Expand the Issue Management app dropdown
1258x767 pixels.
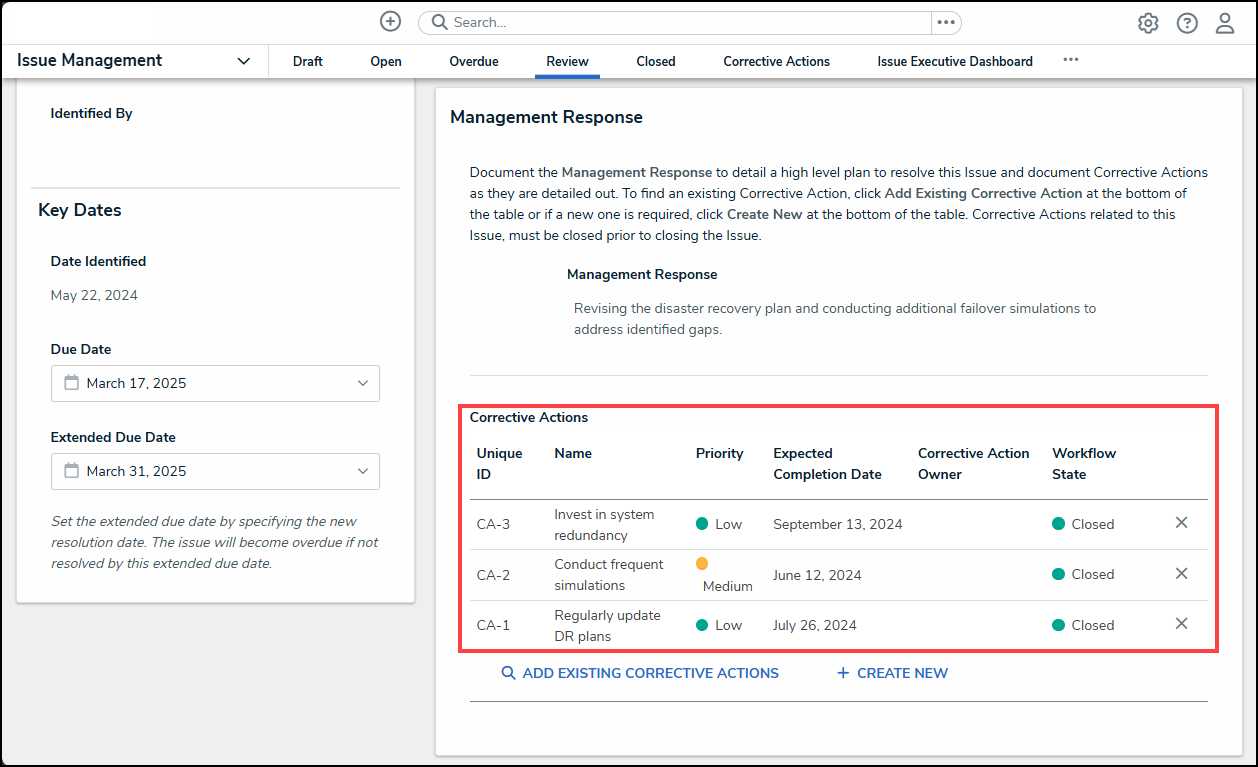click(x=243, y=61)
